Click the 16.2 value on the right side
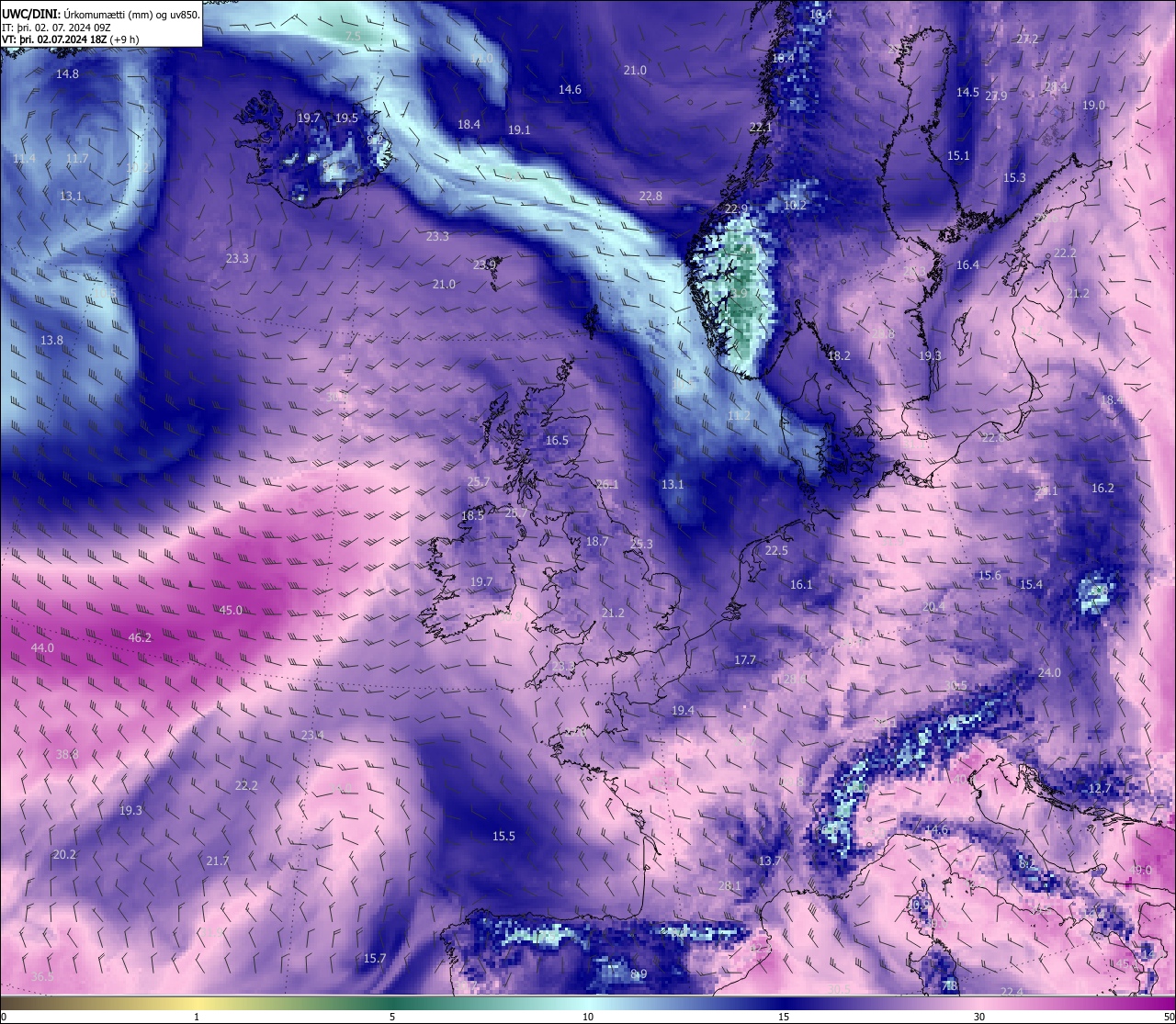 coord(1102,488)
